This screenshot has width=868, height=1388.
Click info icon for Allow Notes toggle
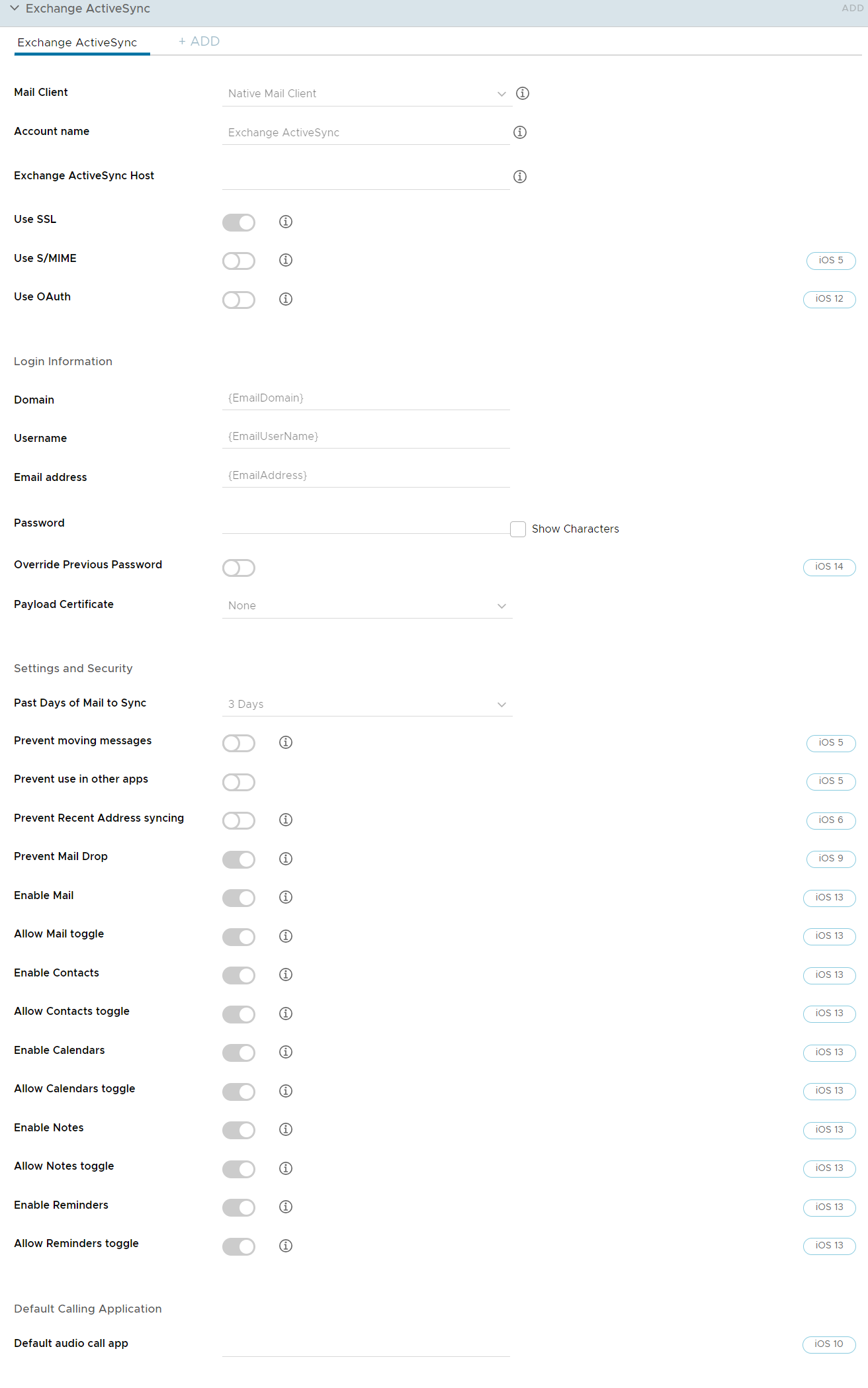pos(286,1168)
